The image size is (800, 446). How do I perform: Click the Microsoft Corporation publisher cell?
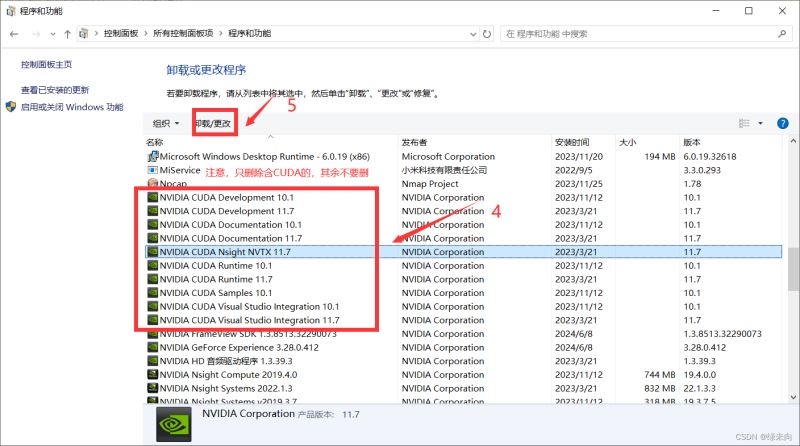point(448,157)
